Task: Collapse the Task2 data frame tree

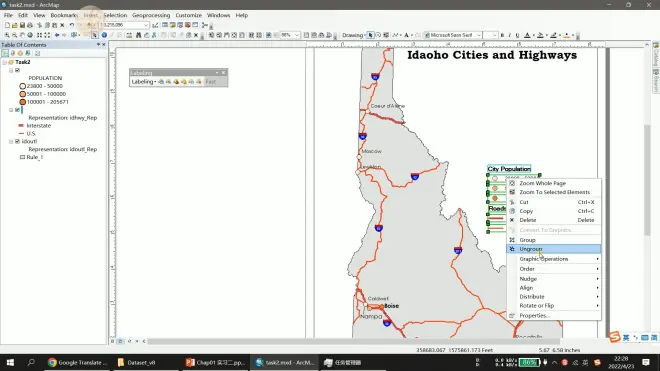Action: (5, 62)
